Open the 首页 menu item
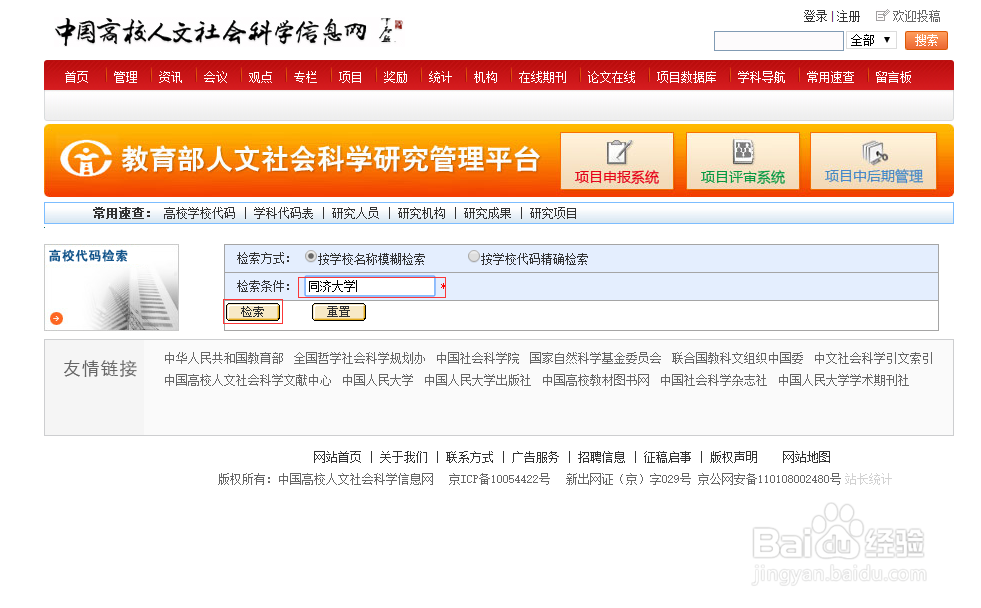This screenshot has width=981, height=608. tap(75, 75)
